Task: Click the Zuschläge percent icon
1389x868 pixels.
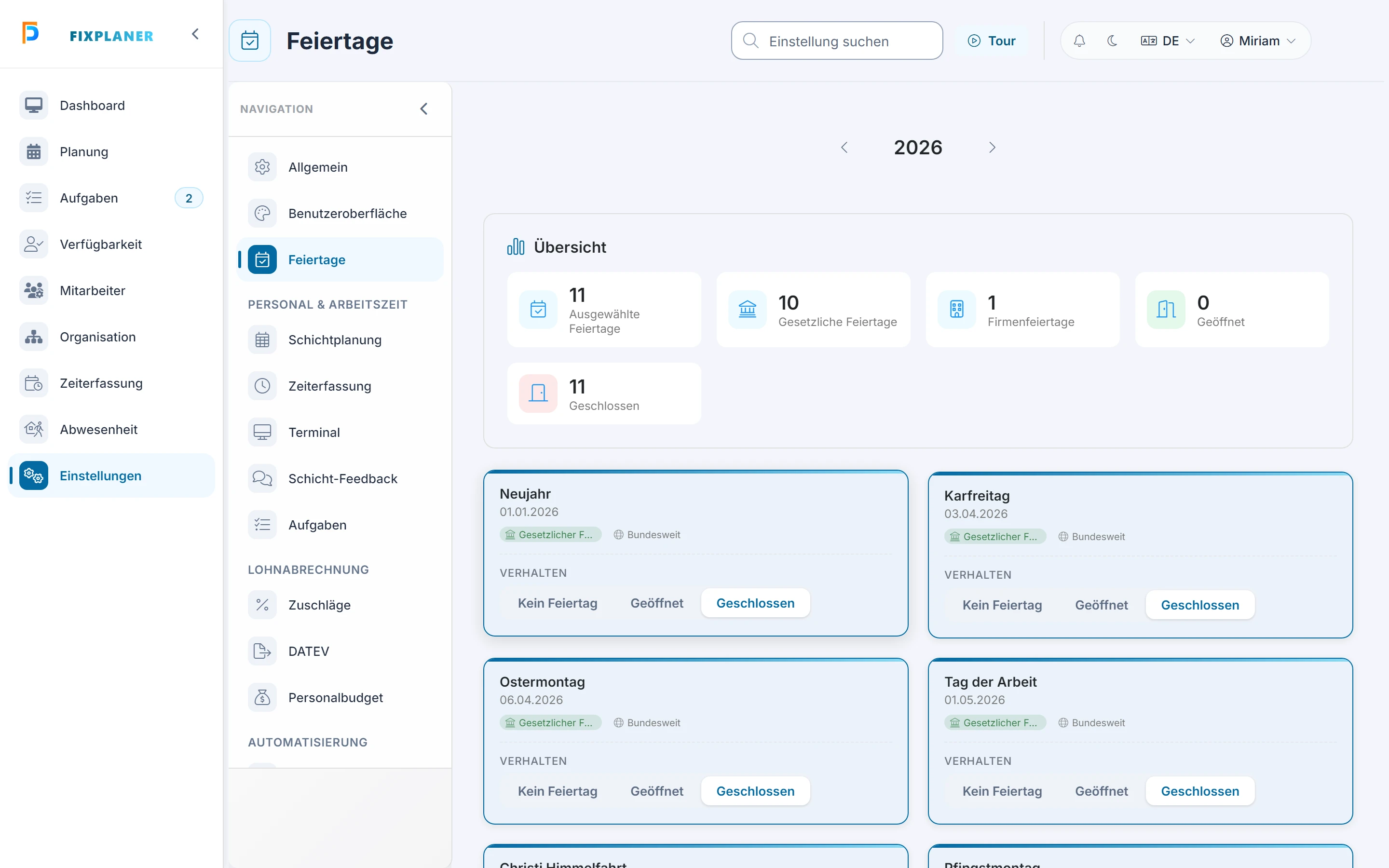Action: tap(262, 605)
